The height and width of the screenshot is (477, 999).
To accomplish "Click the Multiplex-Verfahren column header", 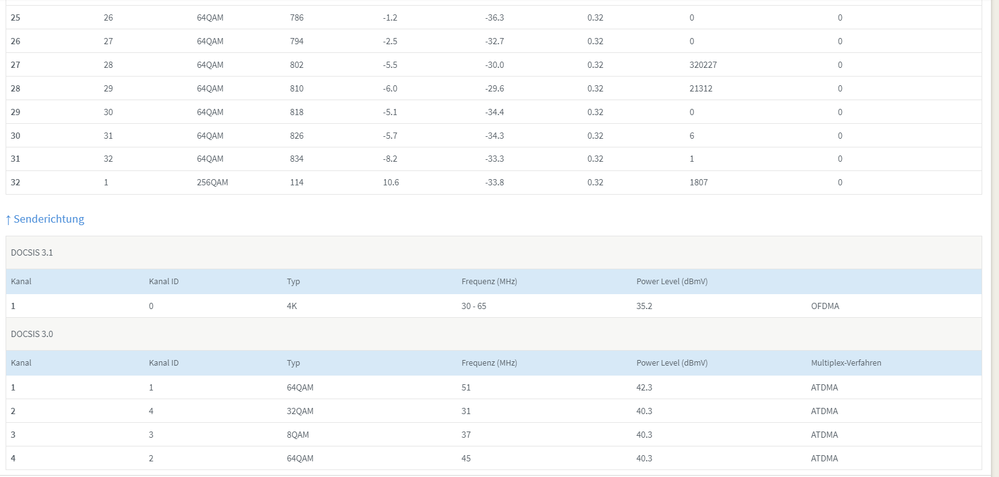I will 845,363.
